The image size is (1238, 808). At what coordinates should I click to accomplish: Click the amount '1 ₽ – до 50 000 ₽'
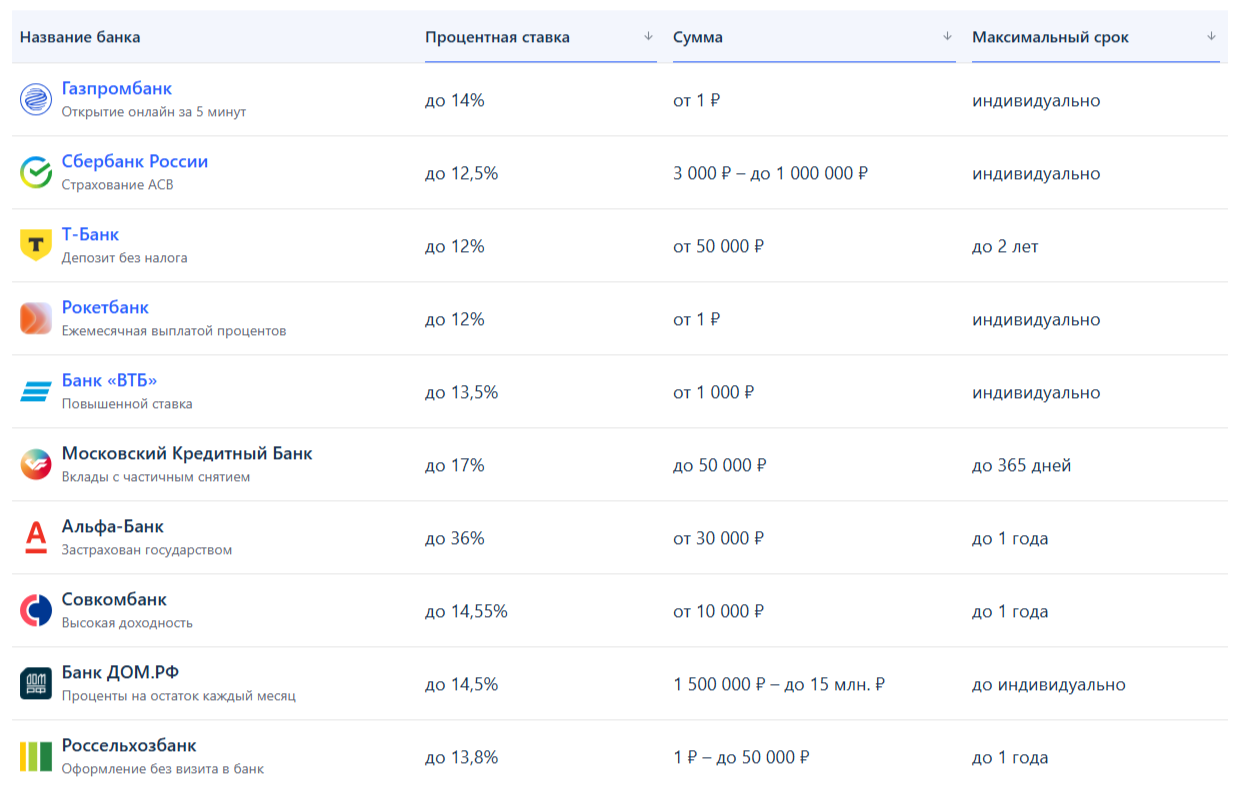tap(741, 757)
